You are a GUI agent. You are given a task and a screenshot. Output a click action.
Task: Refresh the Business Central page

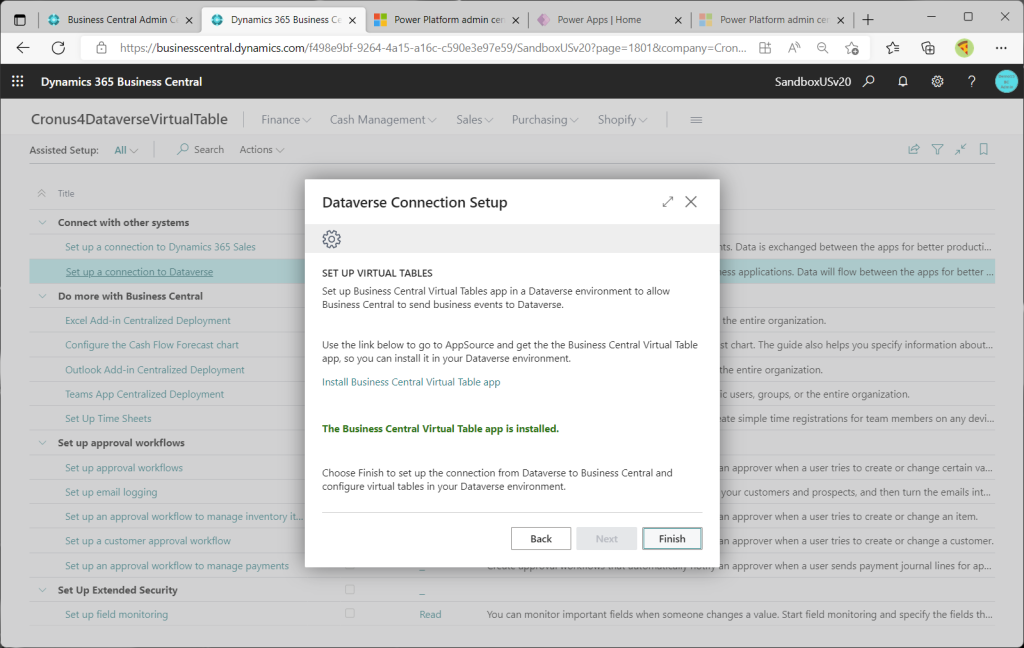59,48
